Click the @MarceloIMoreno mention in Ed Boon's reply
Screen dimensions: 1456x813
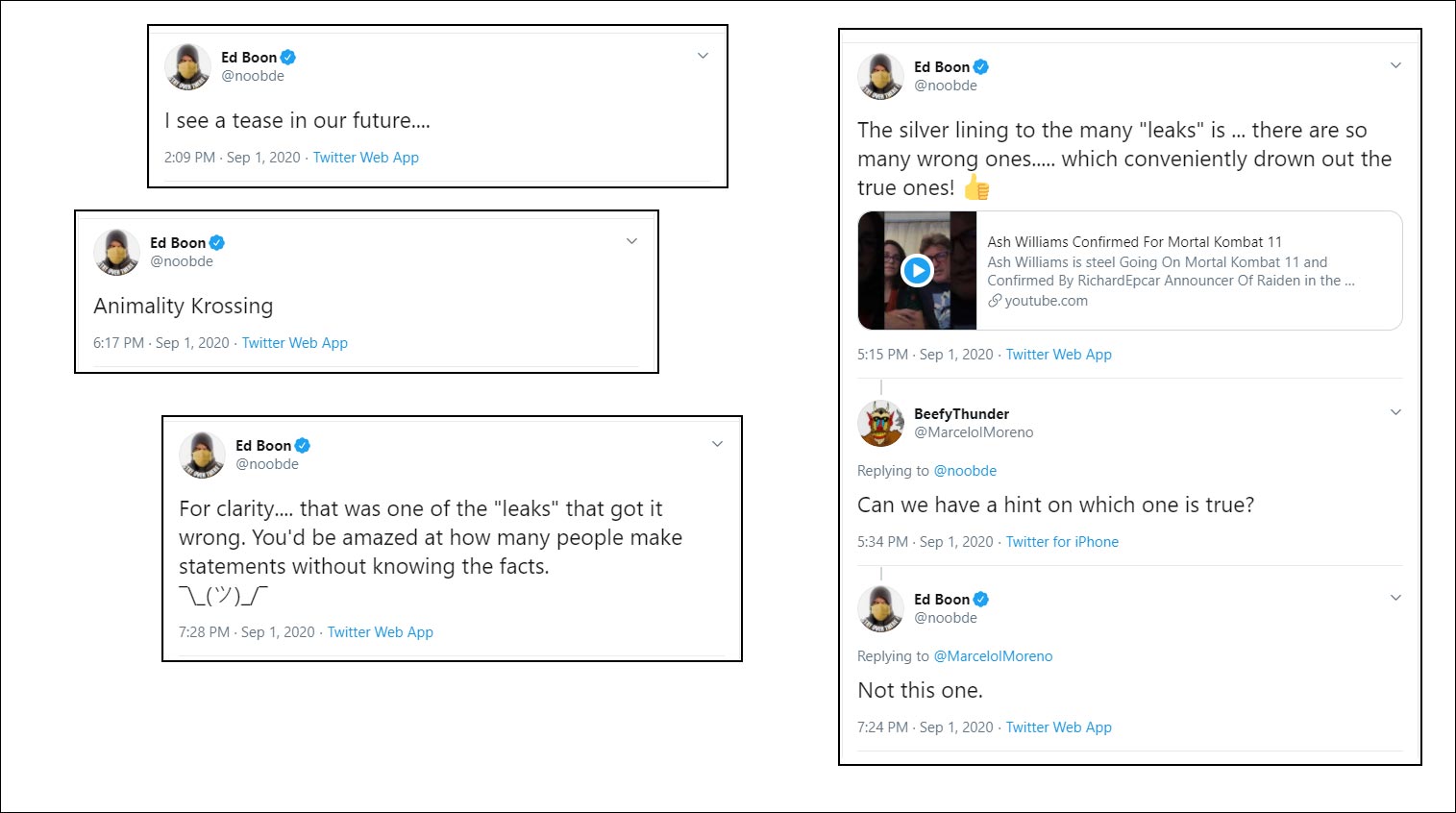[992, 655]
